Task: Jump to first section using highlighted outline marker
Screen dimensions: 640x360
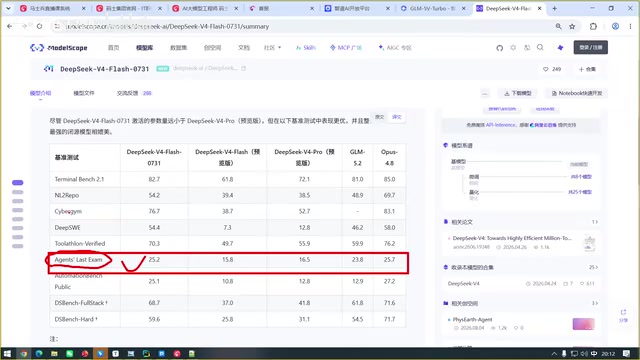Action: click(18, 182)
